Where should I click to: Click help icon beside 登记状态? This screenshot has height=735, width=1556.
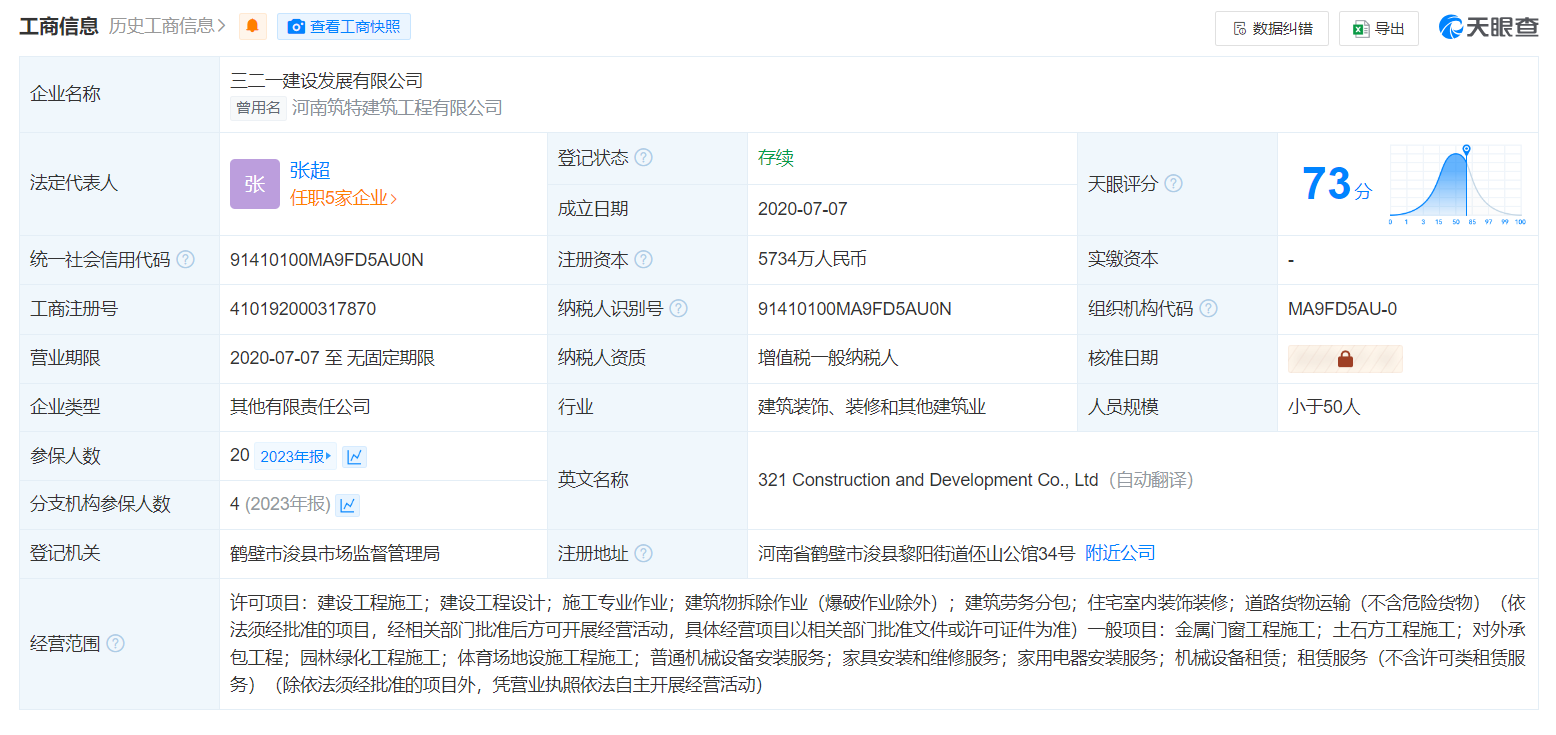pos(644,158)
